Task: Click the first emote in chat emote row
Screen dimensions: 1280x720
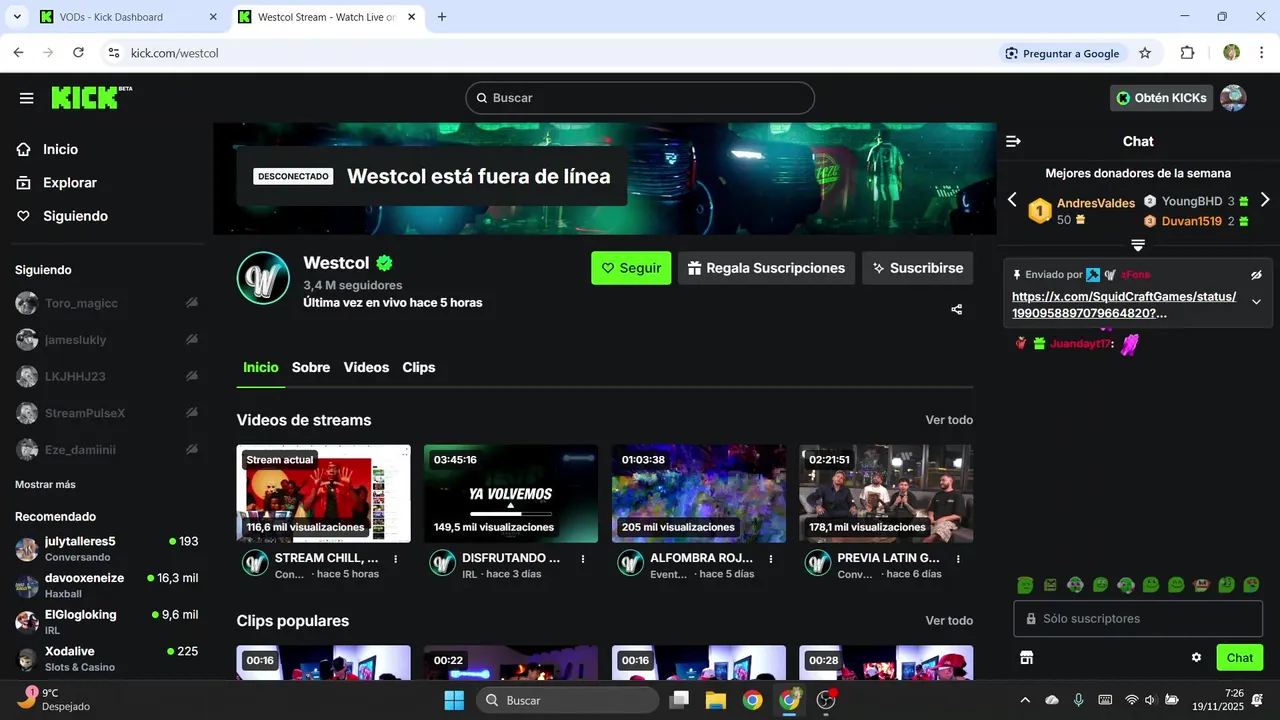Action: pos(1025,585)
